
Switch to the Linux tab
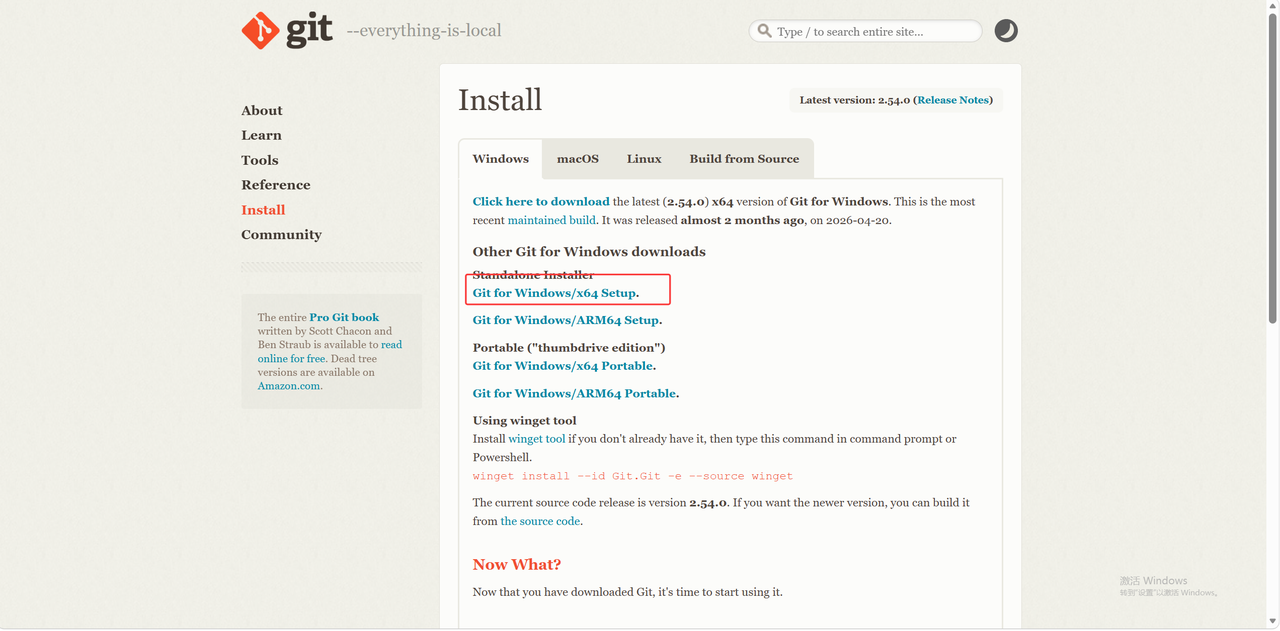coord(644,159)
